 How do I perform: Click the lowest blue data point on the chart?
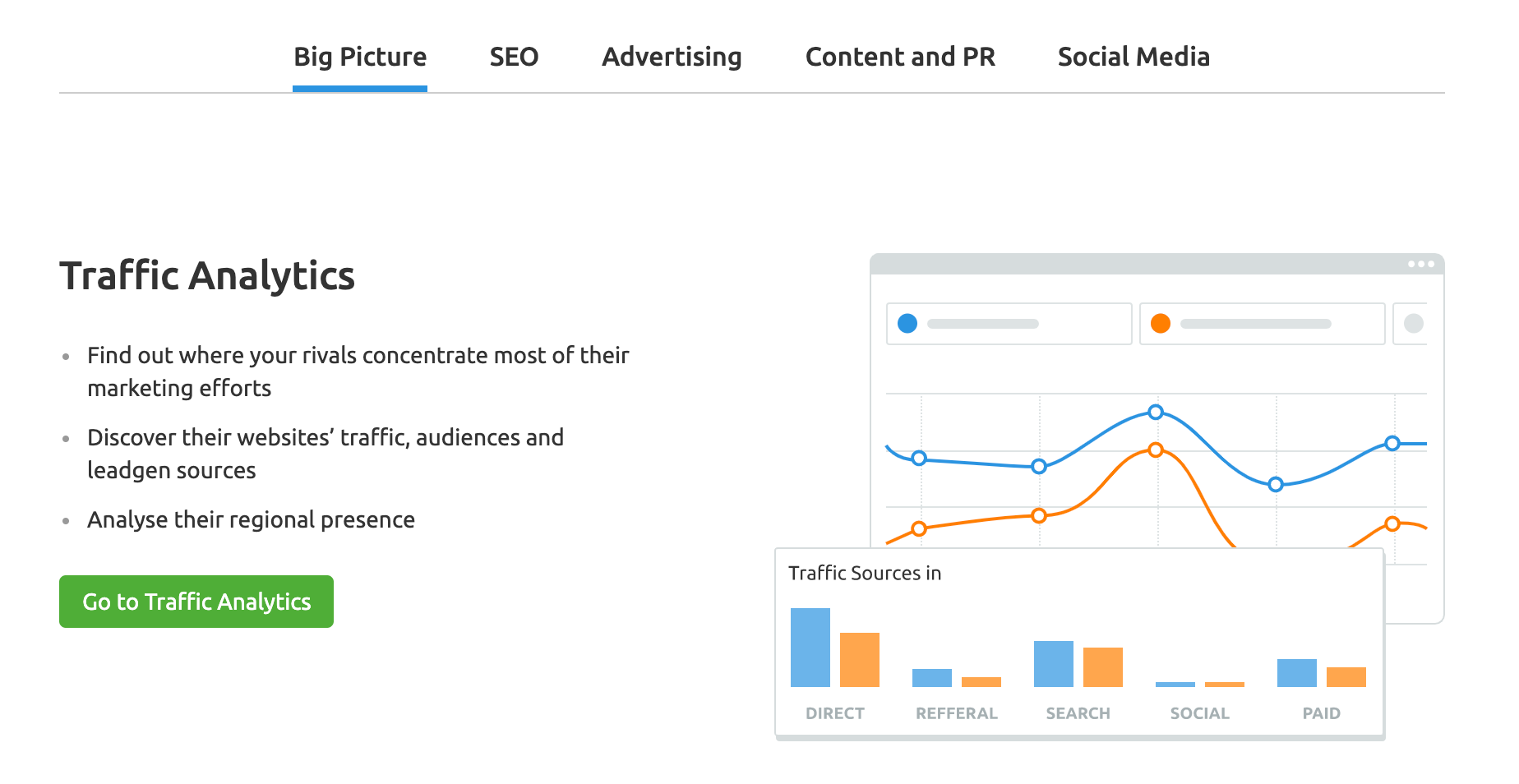[x=1276, y=485]
